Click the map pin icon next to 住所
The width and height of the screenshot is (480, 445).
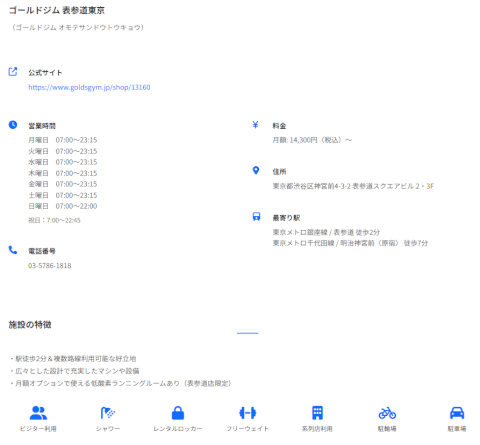[256, 170]
